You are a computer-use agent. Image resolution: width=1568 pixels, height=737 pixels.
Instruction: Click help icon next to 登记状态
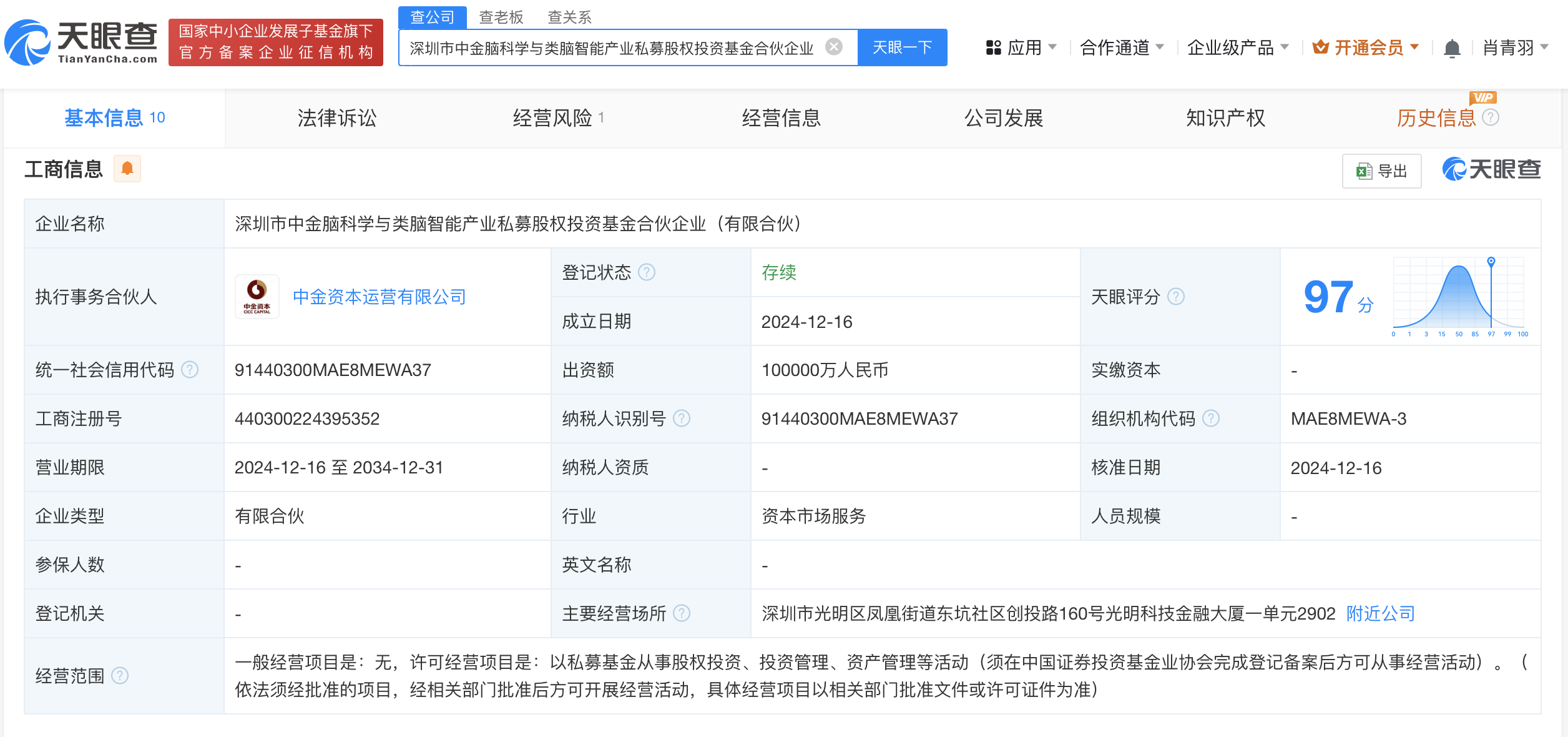point(647,272)
